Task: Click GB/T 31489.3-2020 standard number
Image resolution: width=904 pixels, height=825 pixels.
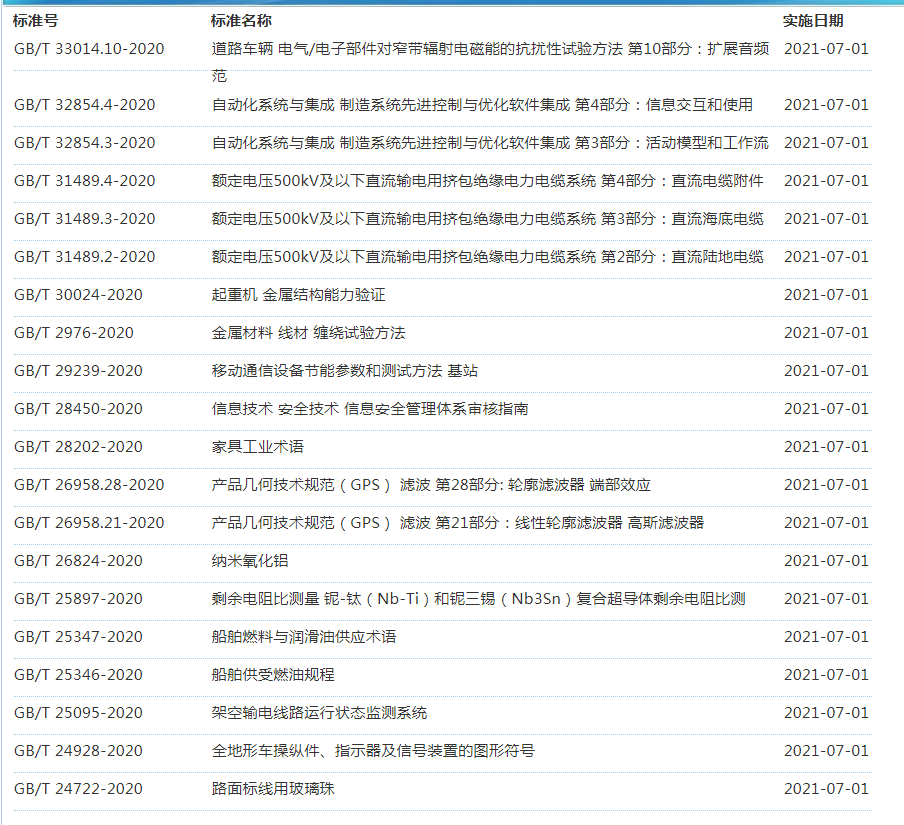Action: pyautogui.click(x=84, y=219)
